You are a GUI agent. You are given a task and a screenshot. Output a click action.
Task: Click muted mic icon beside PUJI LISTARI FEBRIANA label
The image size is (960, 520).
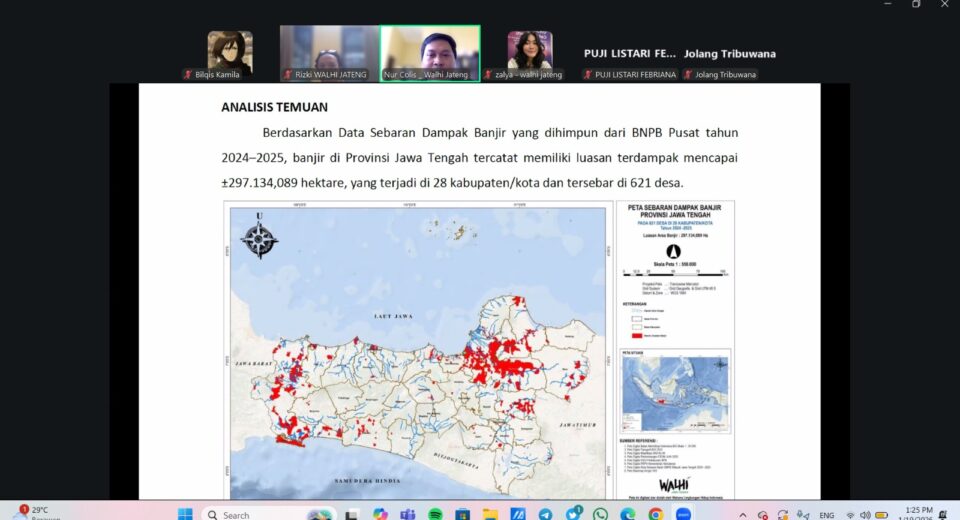pos(588,75)
